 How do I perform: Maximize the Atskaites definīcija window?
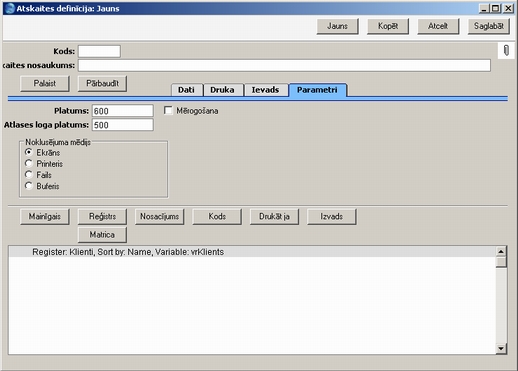click(496, 8)
